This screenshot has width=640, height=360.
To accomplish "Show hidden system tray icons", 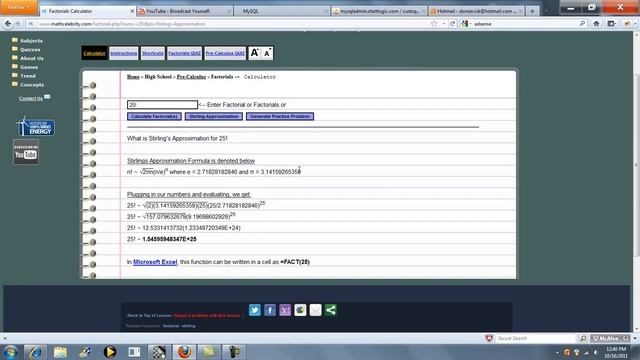I will click(557, 353).
